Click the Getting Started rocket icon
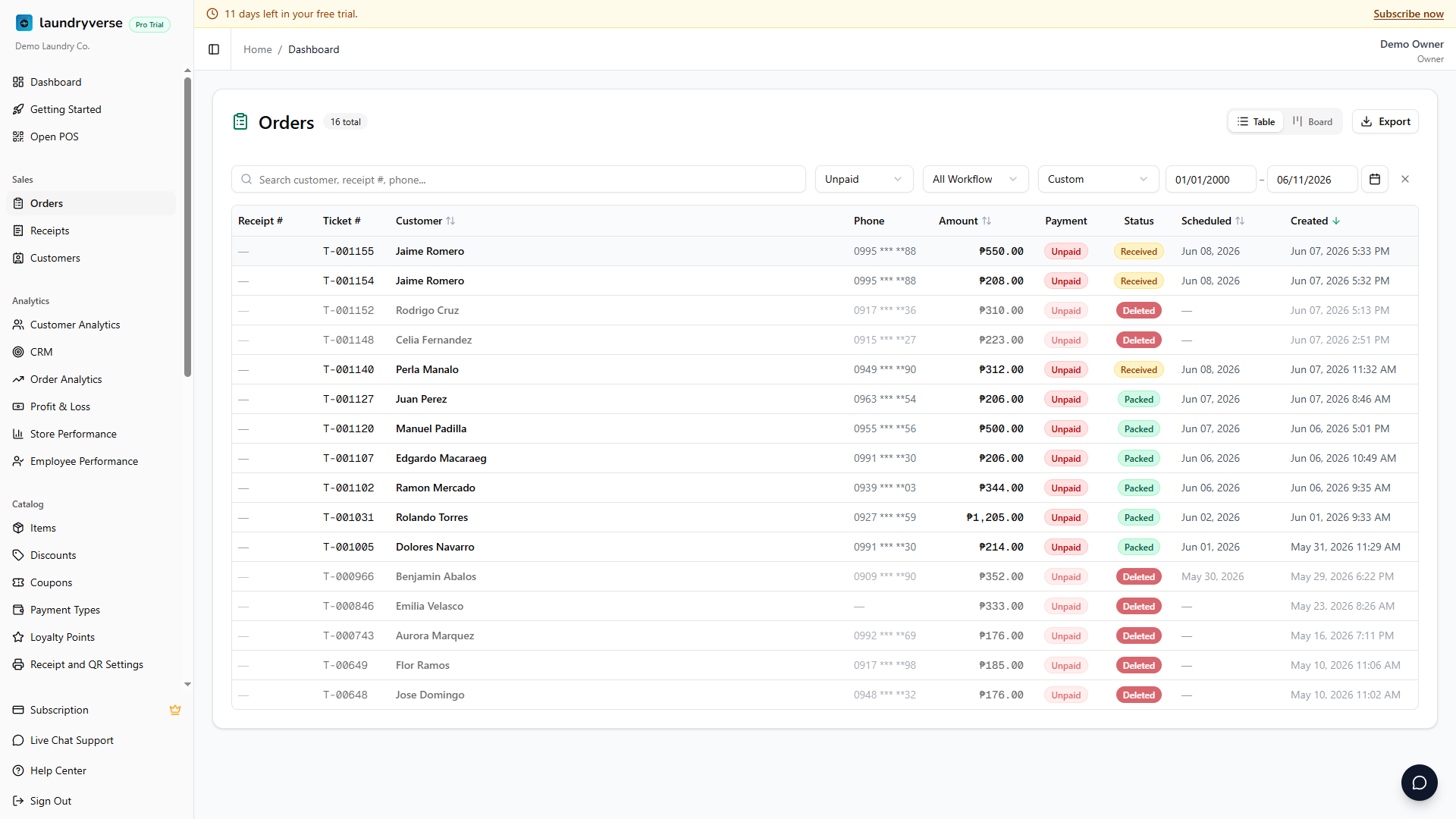1456x819 pixels. [18, 109]
